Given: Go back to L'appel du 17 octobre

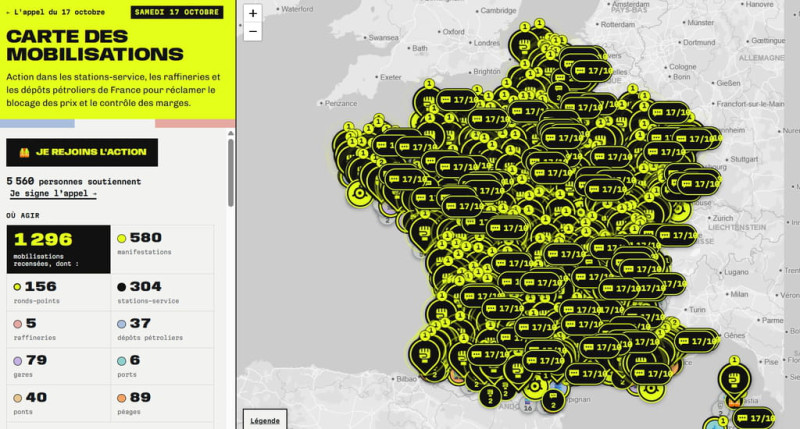Looking at the screenshot, I should pyautogui.click(x=56, y=12).
